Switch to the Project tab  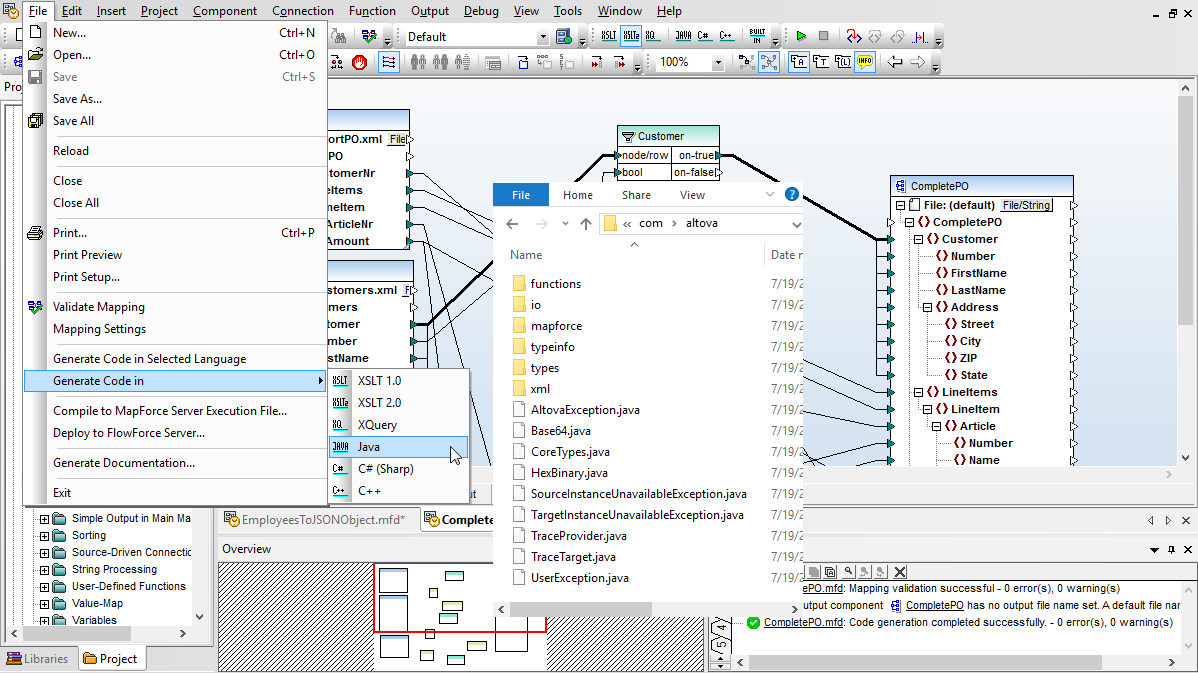(x=111, y=658)
